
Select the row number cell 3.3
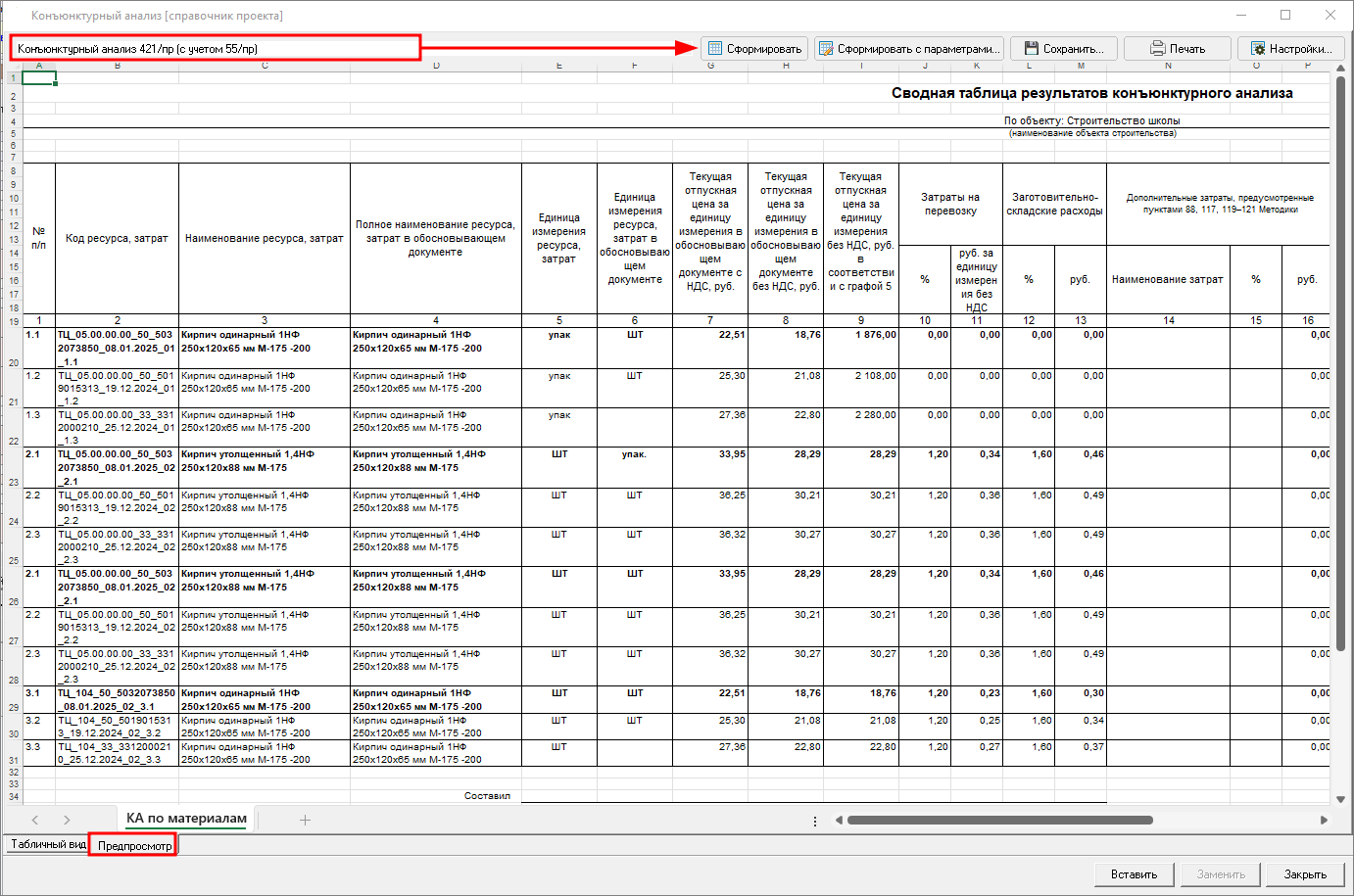pyautogui.click(x=39, y=753)
